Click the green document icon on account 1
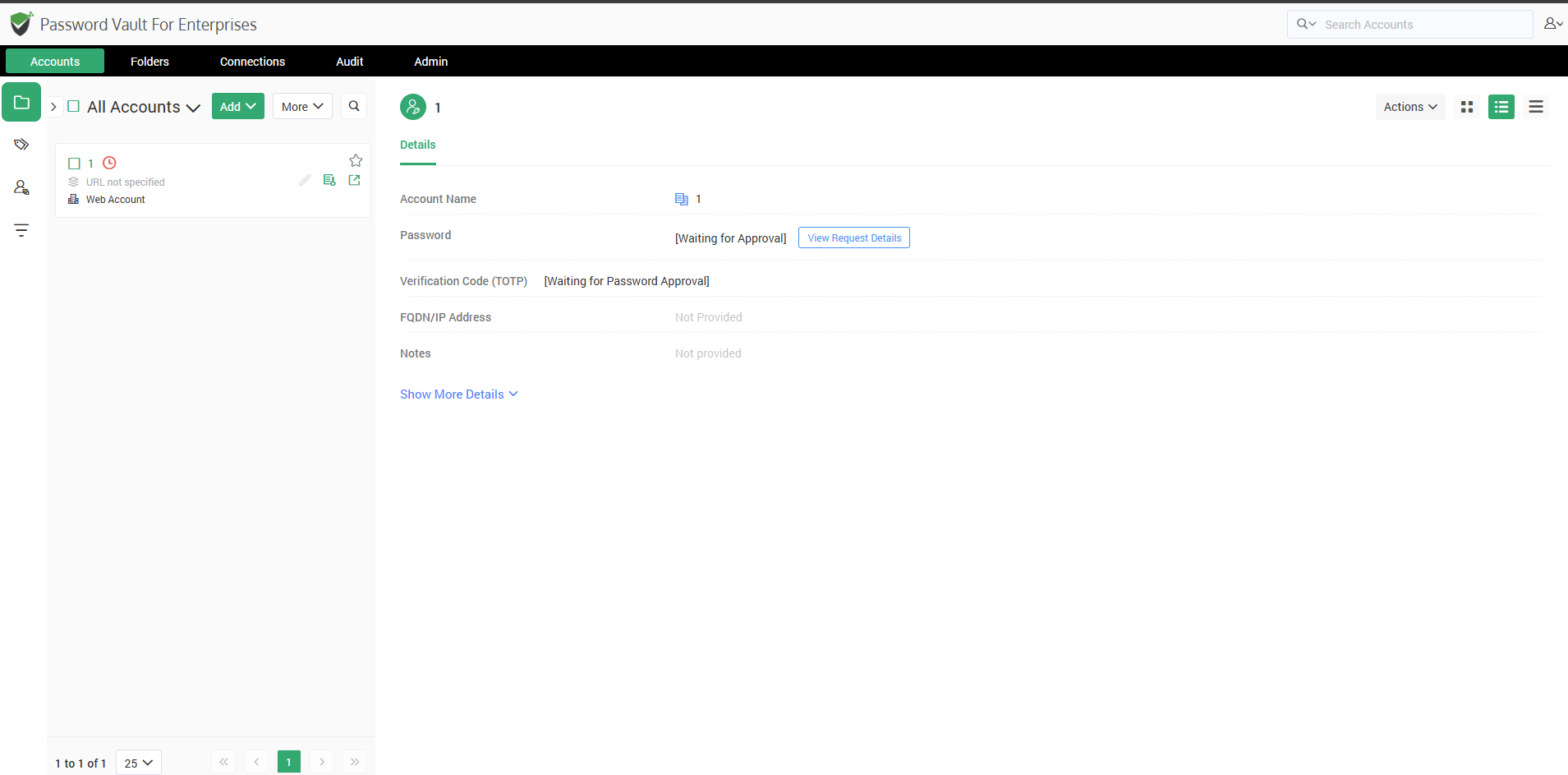1568x775 pixels. tap(329, 180)
